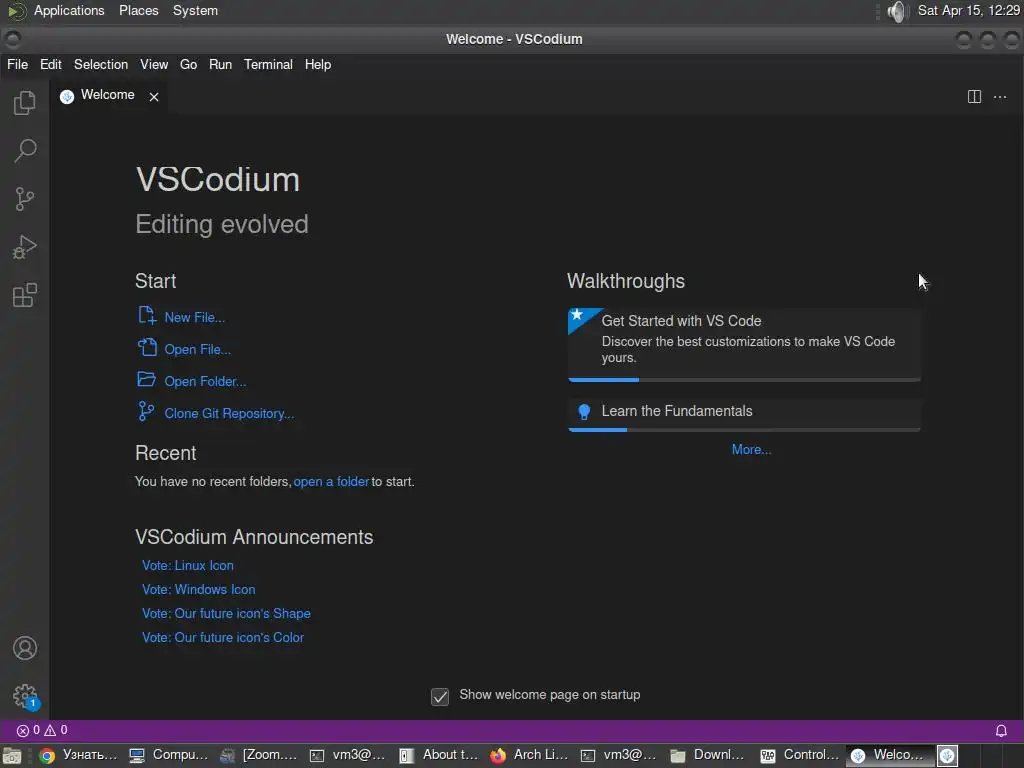The image size is (1024, 768).
Task: Click the New File icon
Action: [x=146, y=316]
